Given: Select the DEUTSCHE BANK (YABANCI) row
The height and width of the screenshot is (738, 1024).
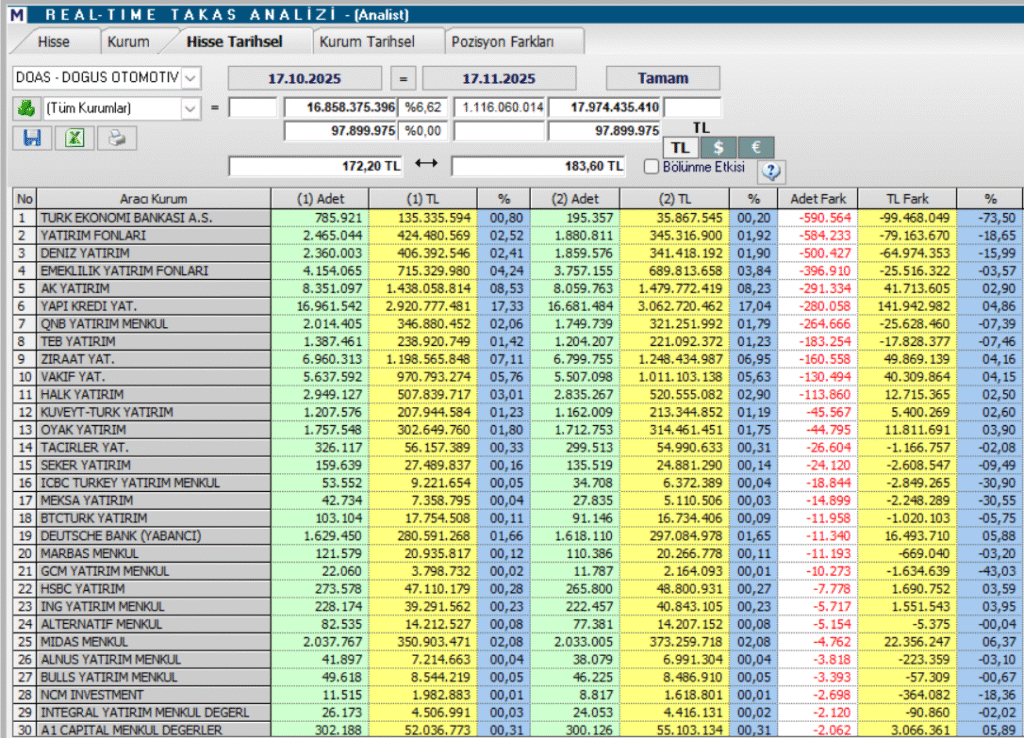Looking at the screenshot, I should coord(517,535).
